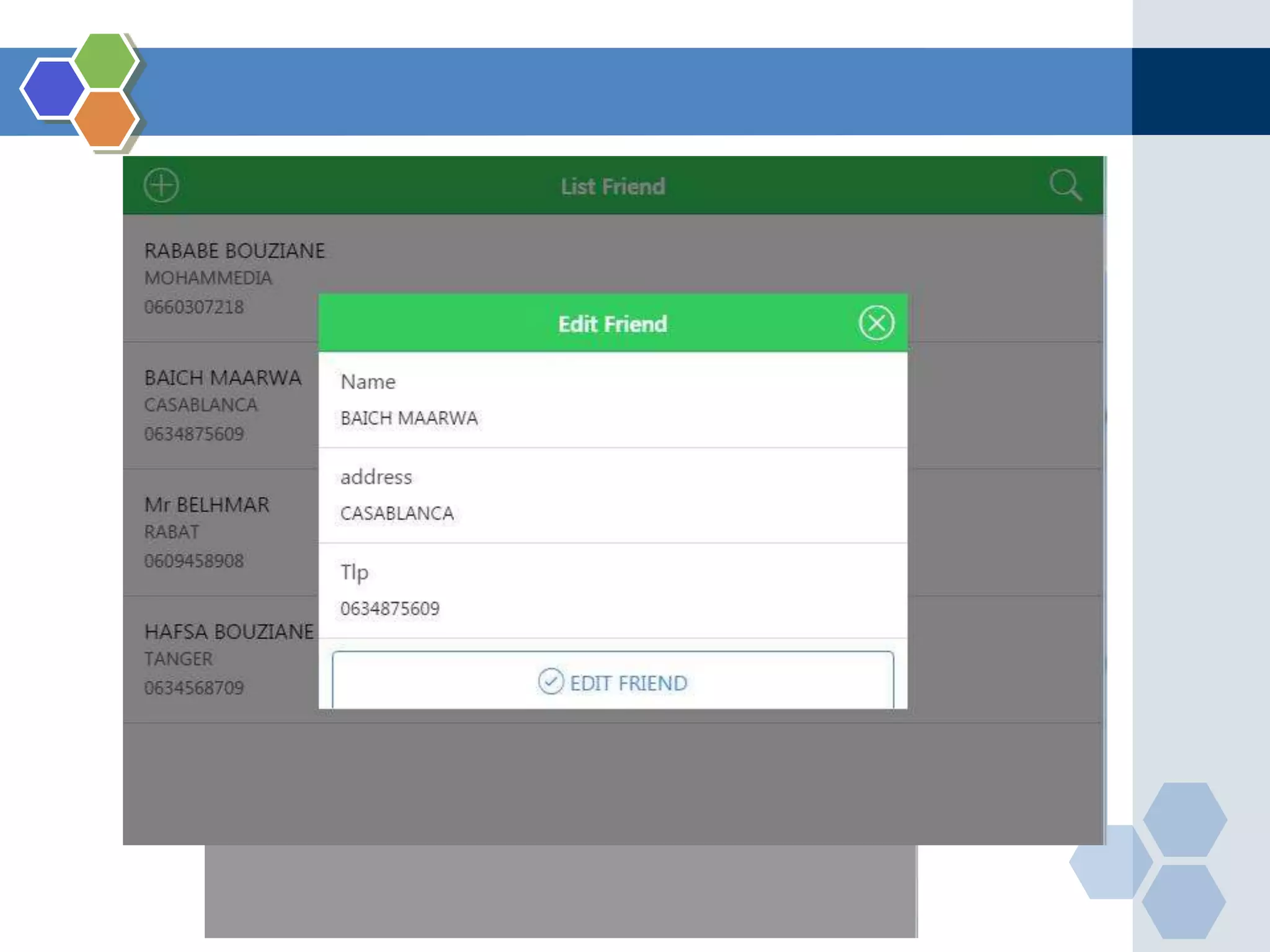Click the Tlp label in dialog
Viewport: 1270px width, 952px height.
354,573
